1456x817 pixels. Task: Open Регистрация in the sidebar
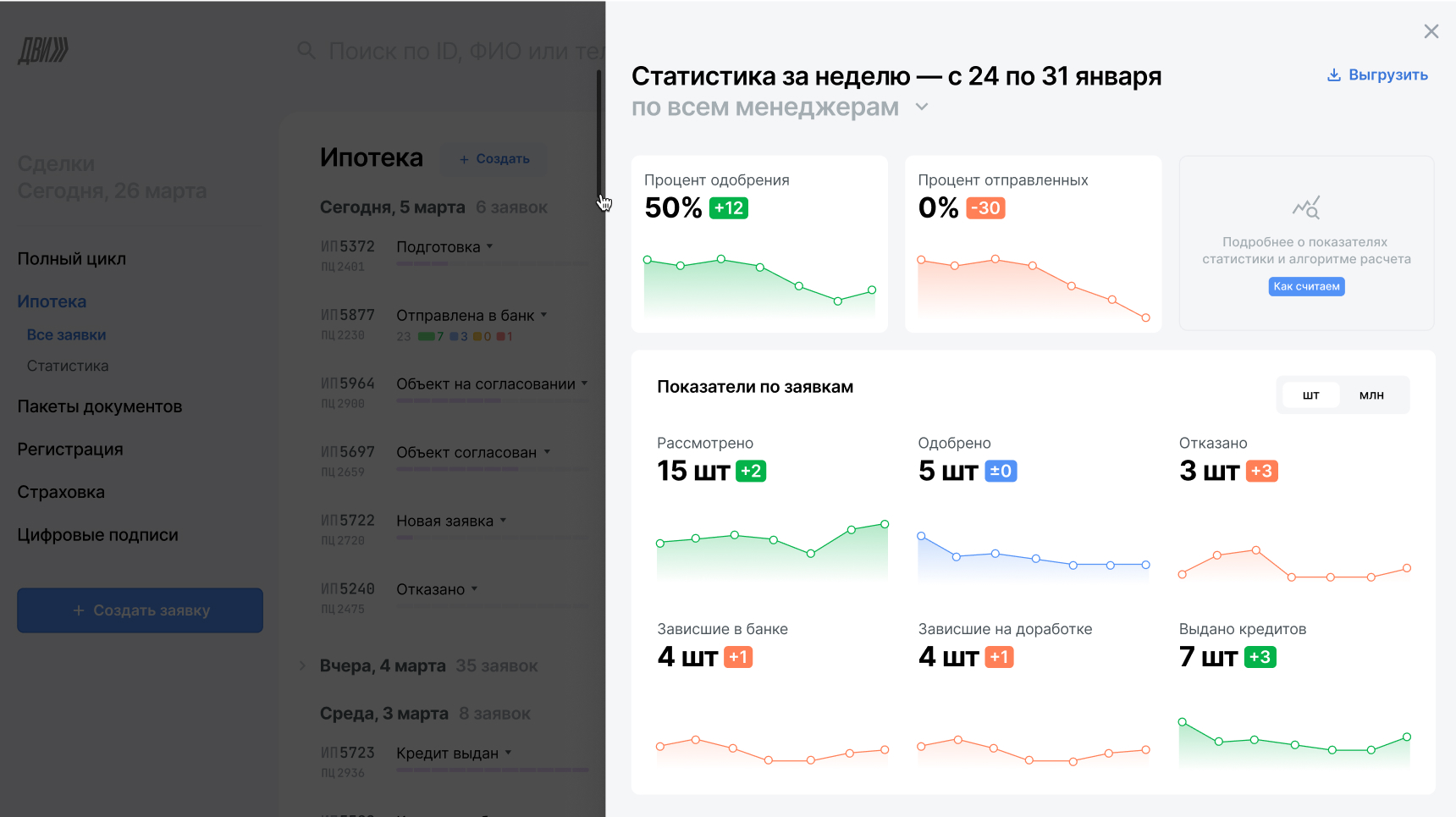click(x=70, y=450)
